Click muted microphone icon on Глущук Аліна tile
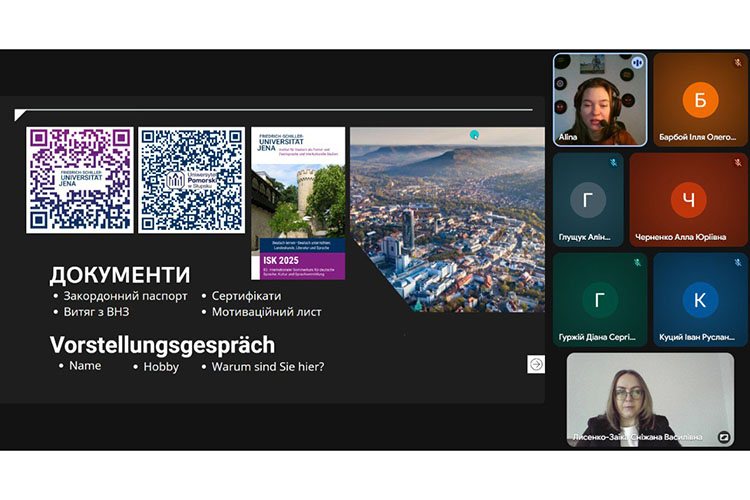Image resolution: width=750 pixels, height=500 pixels. coord(613,162)
